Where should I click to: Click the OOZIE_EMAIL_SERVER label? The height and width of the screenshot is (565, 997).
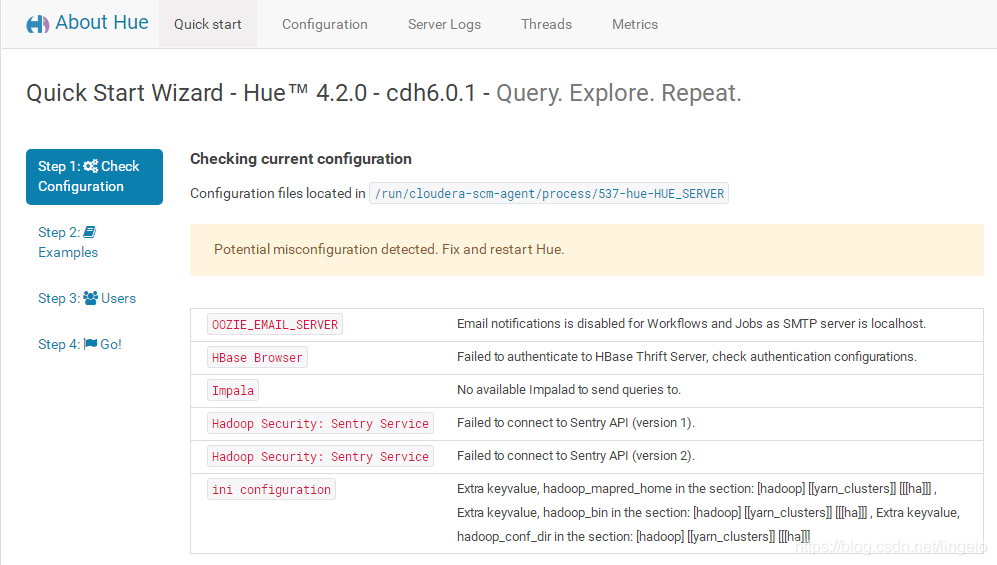pos(275,324)
